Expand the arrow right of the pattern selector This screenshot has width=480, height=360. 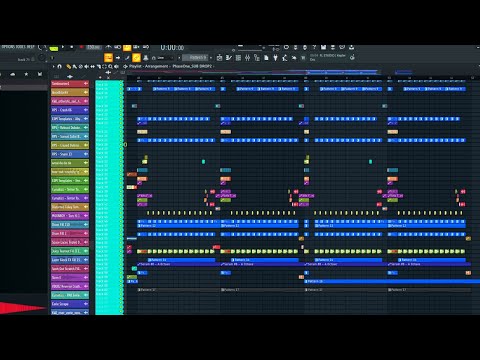211,58
